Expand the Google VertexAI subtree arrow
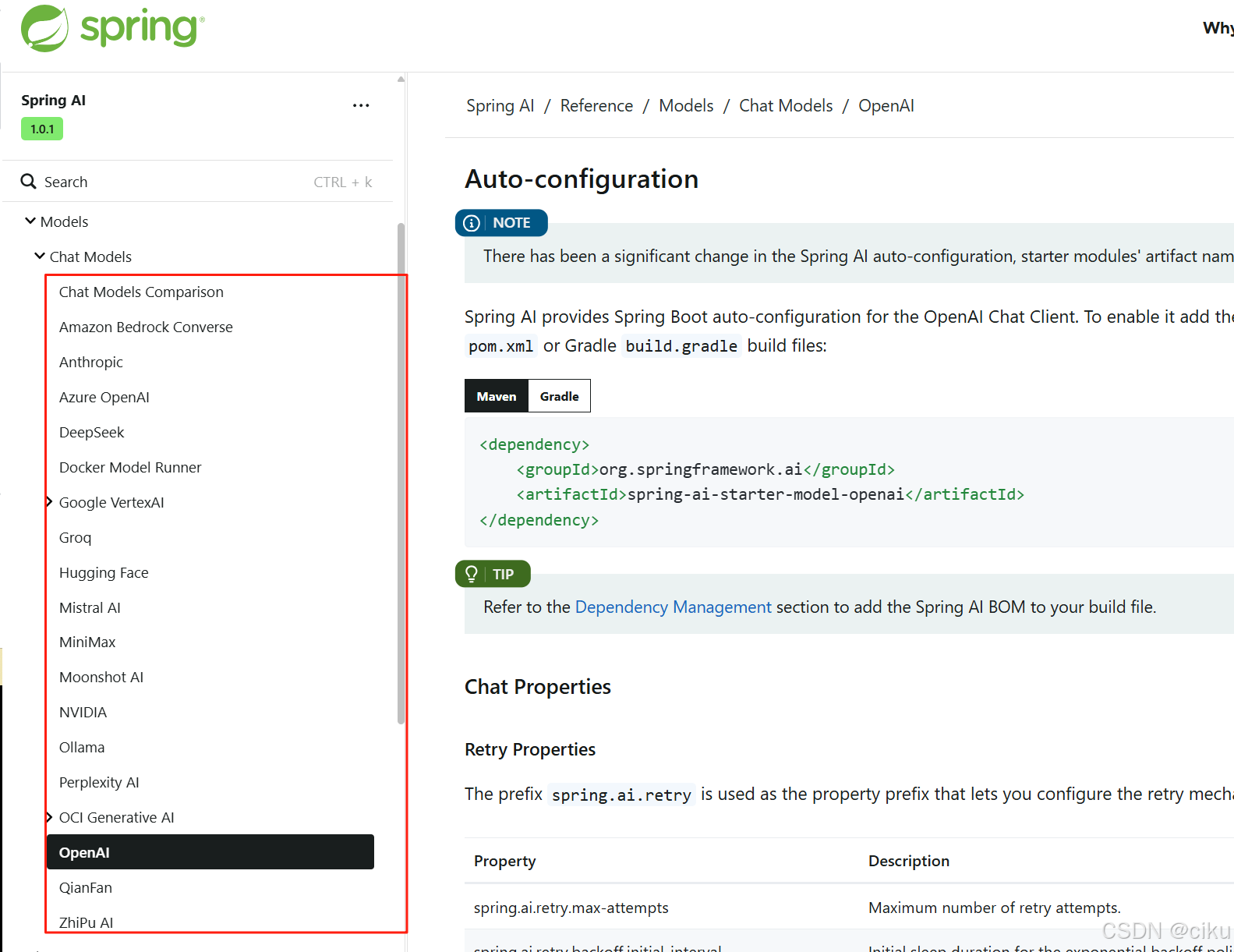The width and height of the screenshot is (1234, 952). coord(49,502)
